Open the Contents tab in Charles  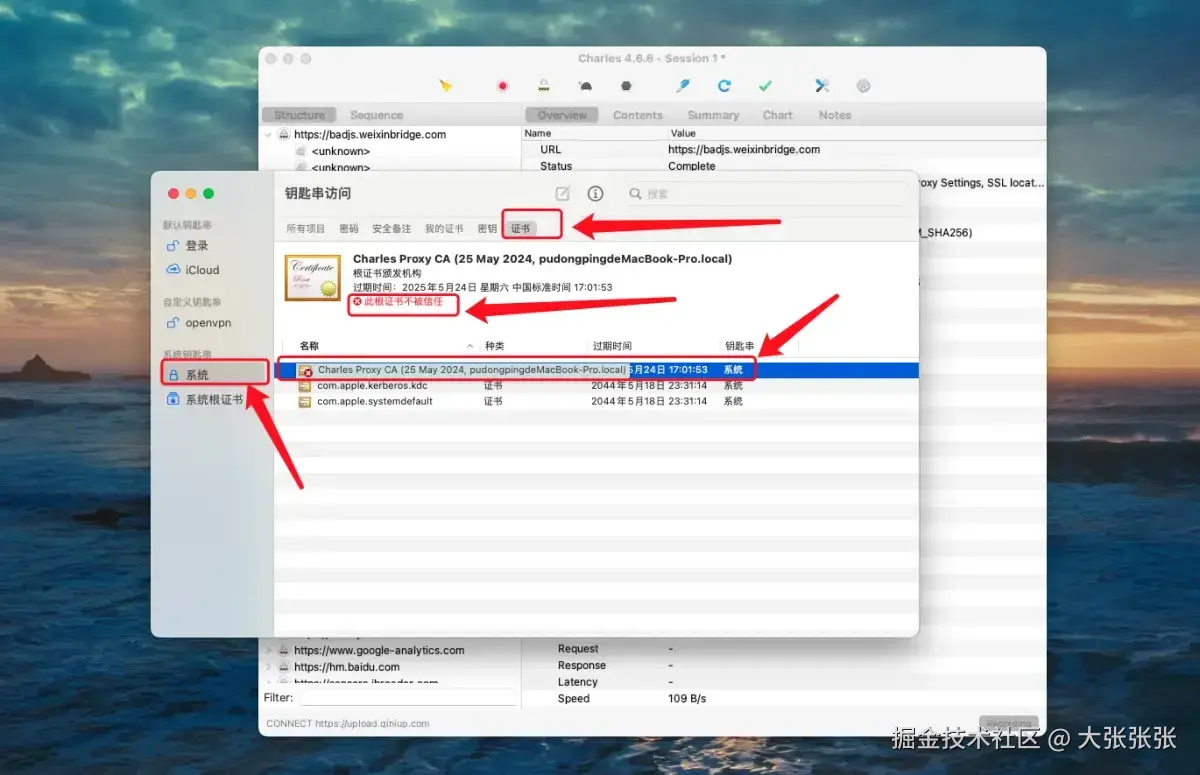pyautogui.click(x=638, y=115)
